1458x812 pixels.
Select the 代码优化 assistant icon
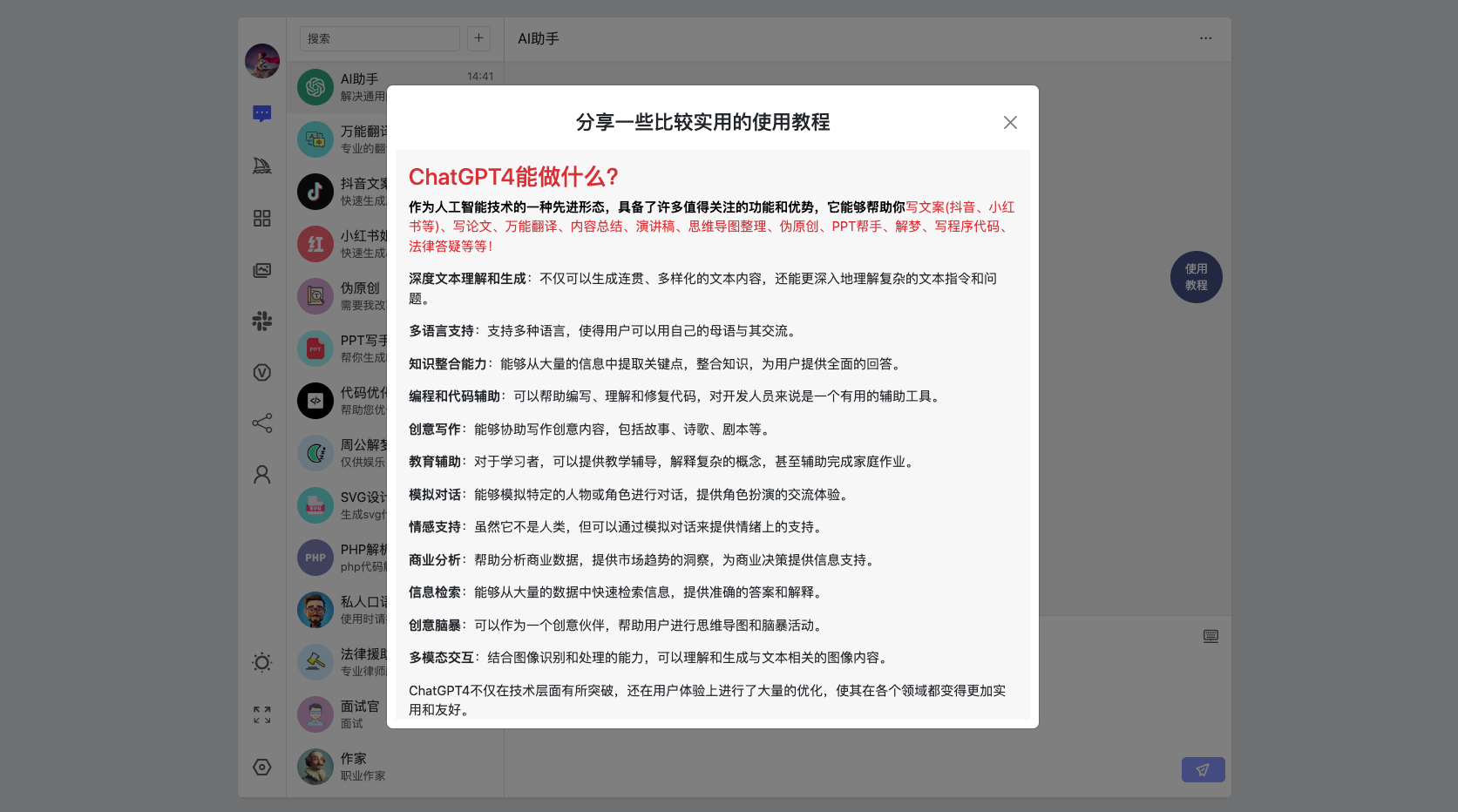tap(315, 401)
